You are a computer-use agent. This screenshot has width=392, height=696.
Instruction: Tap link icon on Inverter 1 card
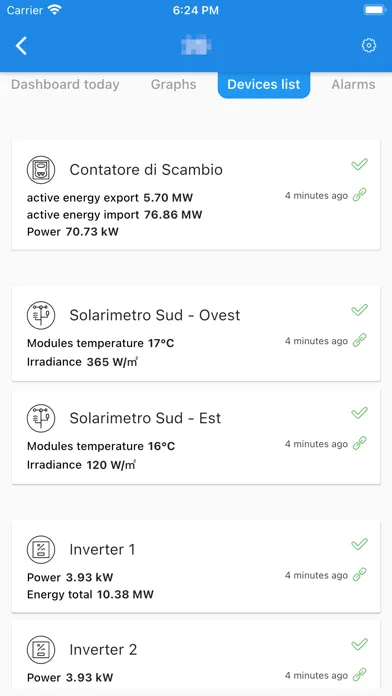[x=359, y=575]
